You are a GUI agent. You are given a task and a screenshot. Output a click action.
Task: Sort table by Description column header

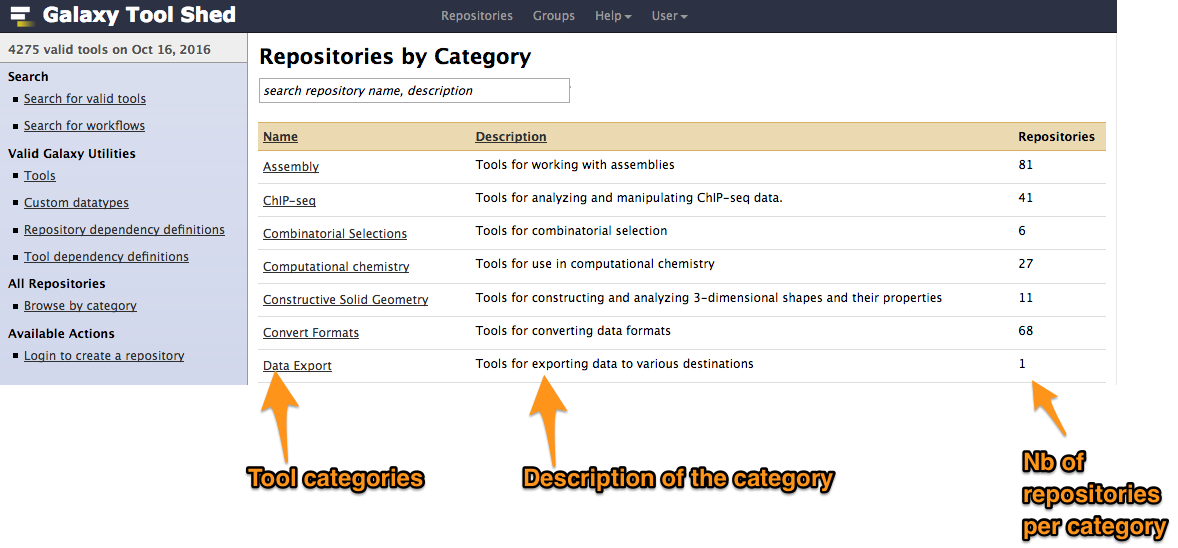(x=511, y=137)
